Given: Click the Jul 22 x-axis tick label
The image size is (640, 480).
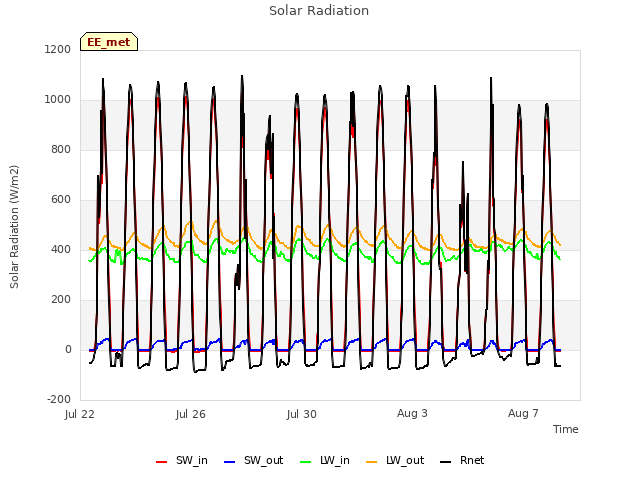Looking at the screenshot, I should click(x=80, y=414).
